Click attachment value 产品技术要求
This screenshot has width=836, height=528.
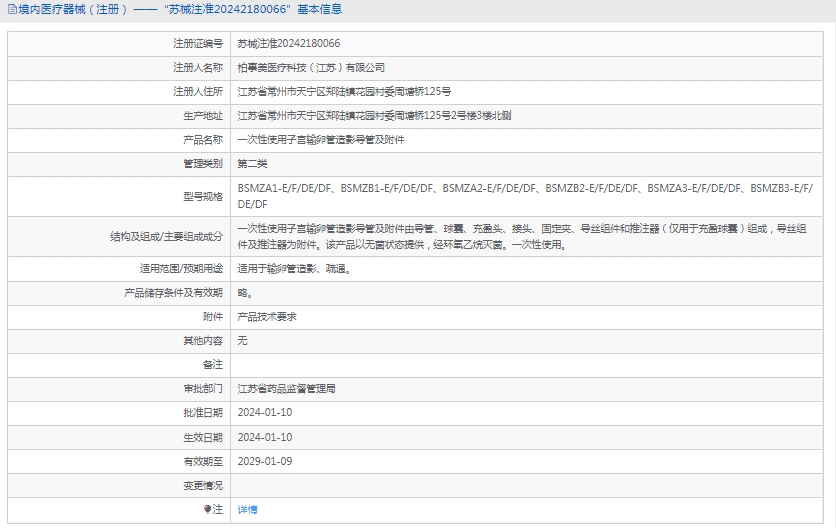tap(267, 316)
